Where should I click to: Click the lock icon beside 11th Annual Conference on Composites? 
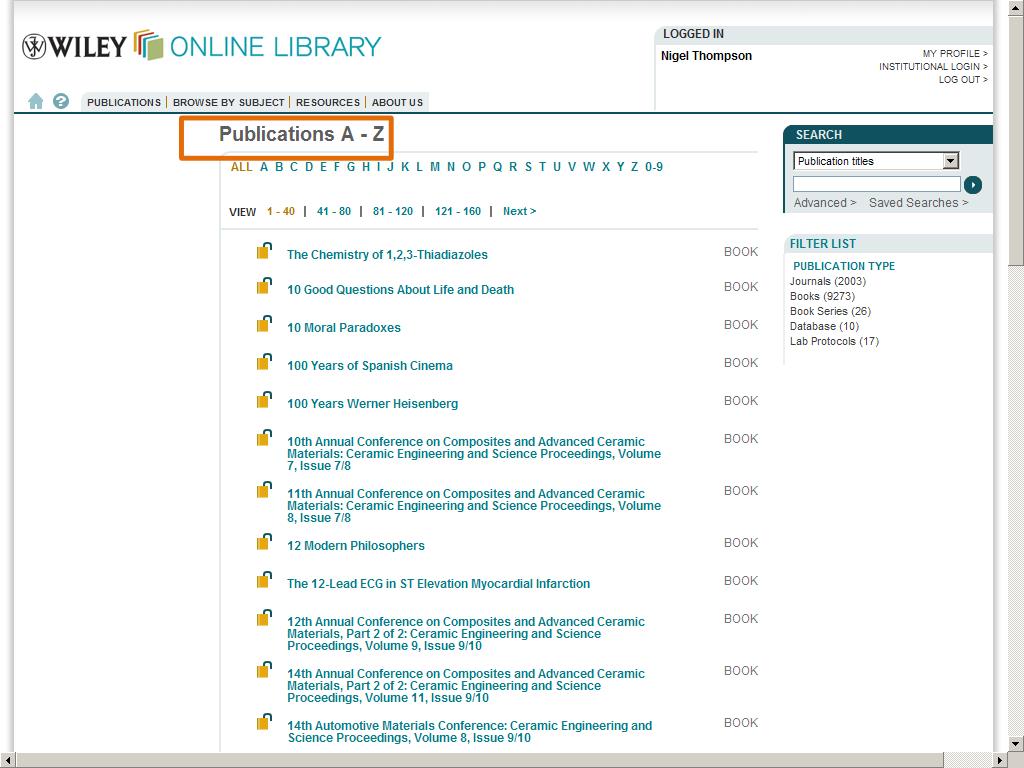[x=264, y=490]
